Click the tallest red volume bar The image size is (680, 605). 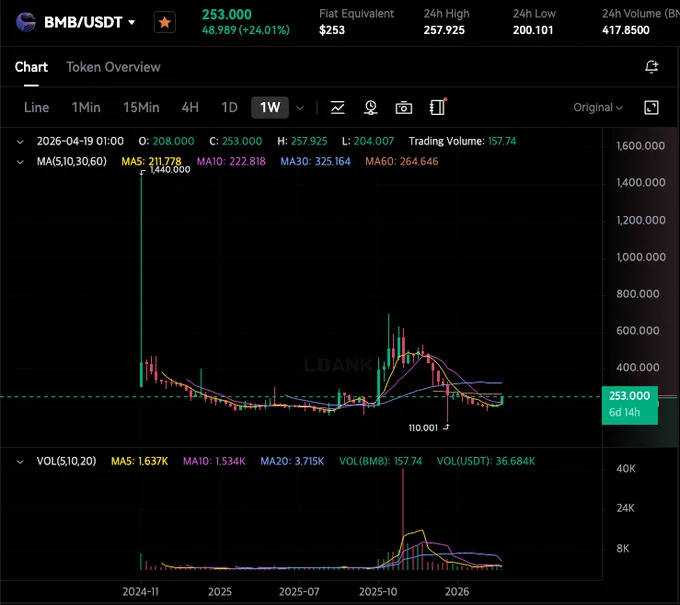tap(403, 519)
